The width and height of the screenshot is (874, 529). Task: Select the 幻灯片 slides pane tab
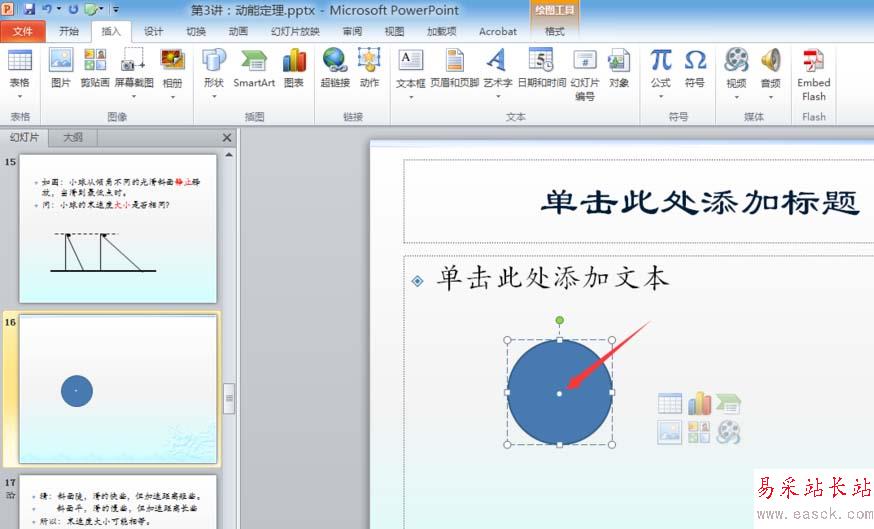click(25, 137)
